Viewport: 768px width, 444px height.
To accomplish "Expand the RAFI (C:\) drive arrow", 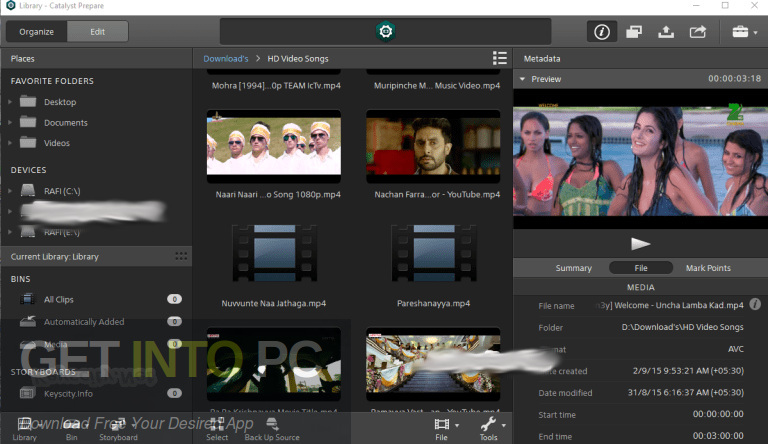I will [x=10, y=191].
